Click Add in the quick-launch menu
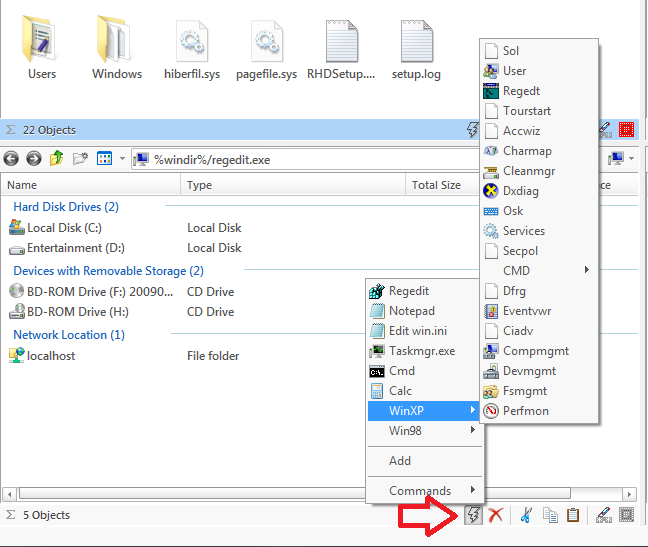The image size is (648, 547). click(x=425, y=461)
